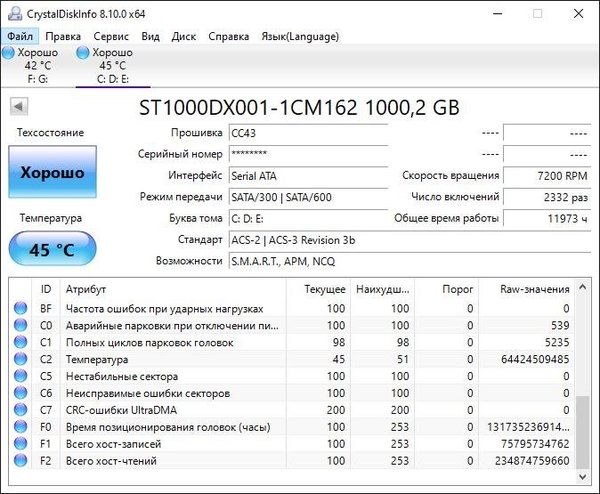600x494 pixels.
Task: Click the Возможности field S.M.A.R.T., APM, NCQ
Action: pyautogui.click(x=410, y=262)
